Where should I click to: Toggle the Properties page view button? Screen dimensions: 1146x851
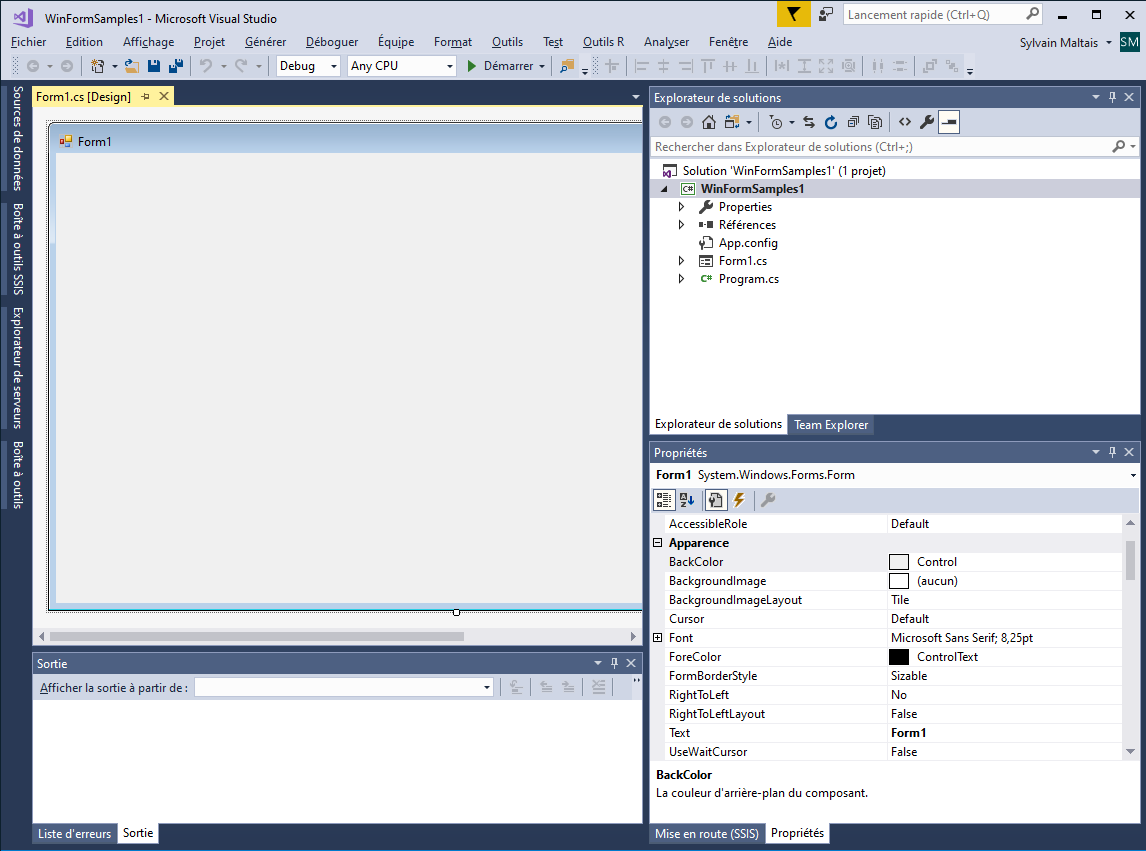[x=715, y=500]
